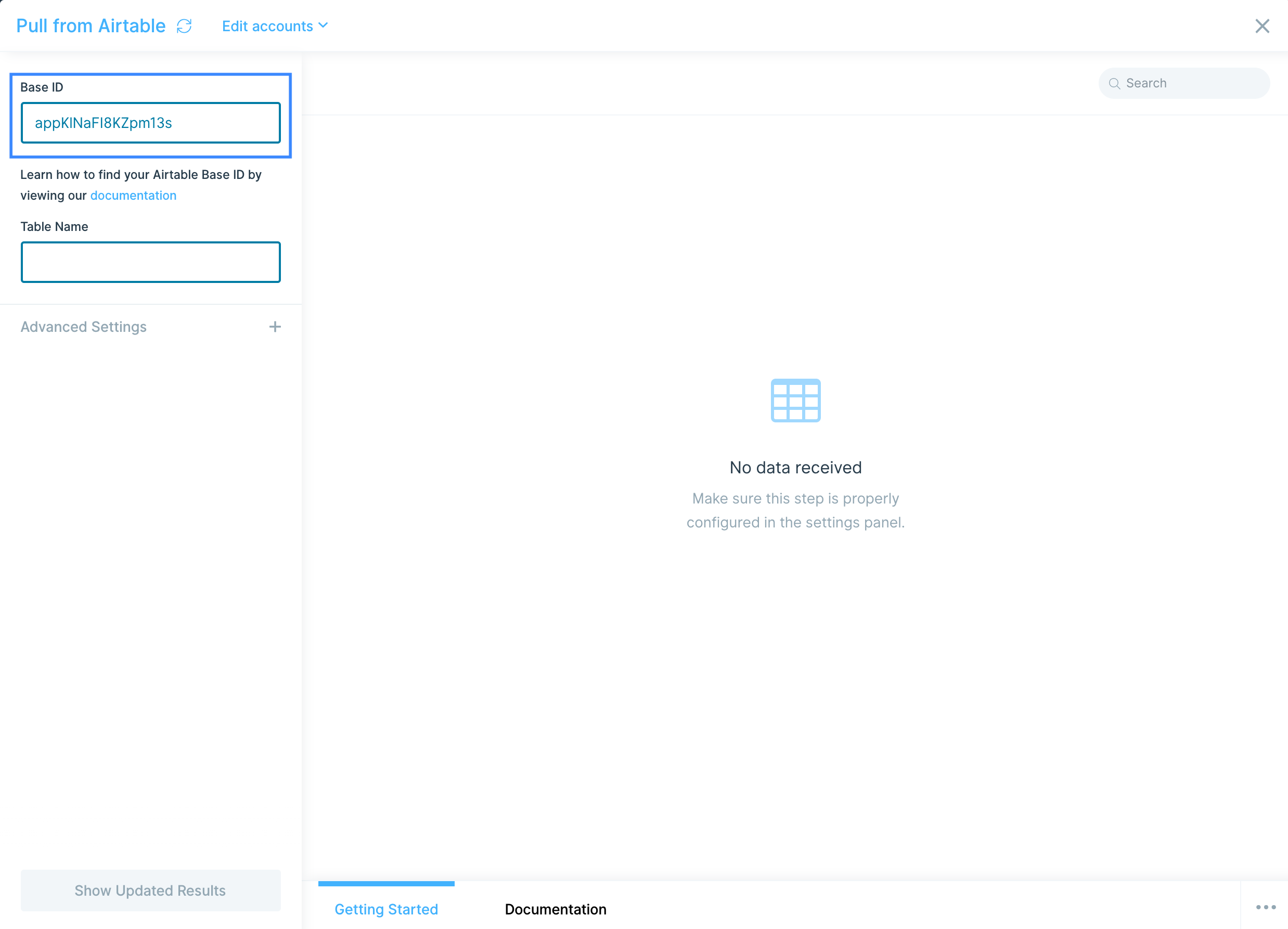This screenshot has height=929, width=1288.
Task: Click the refresh icon beside Pull from Airtable
Action: pyautogui.click(x=184, y=26)
